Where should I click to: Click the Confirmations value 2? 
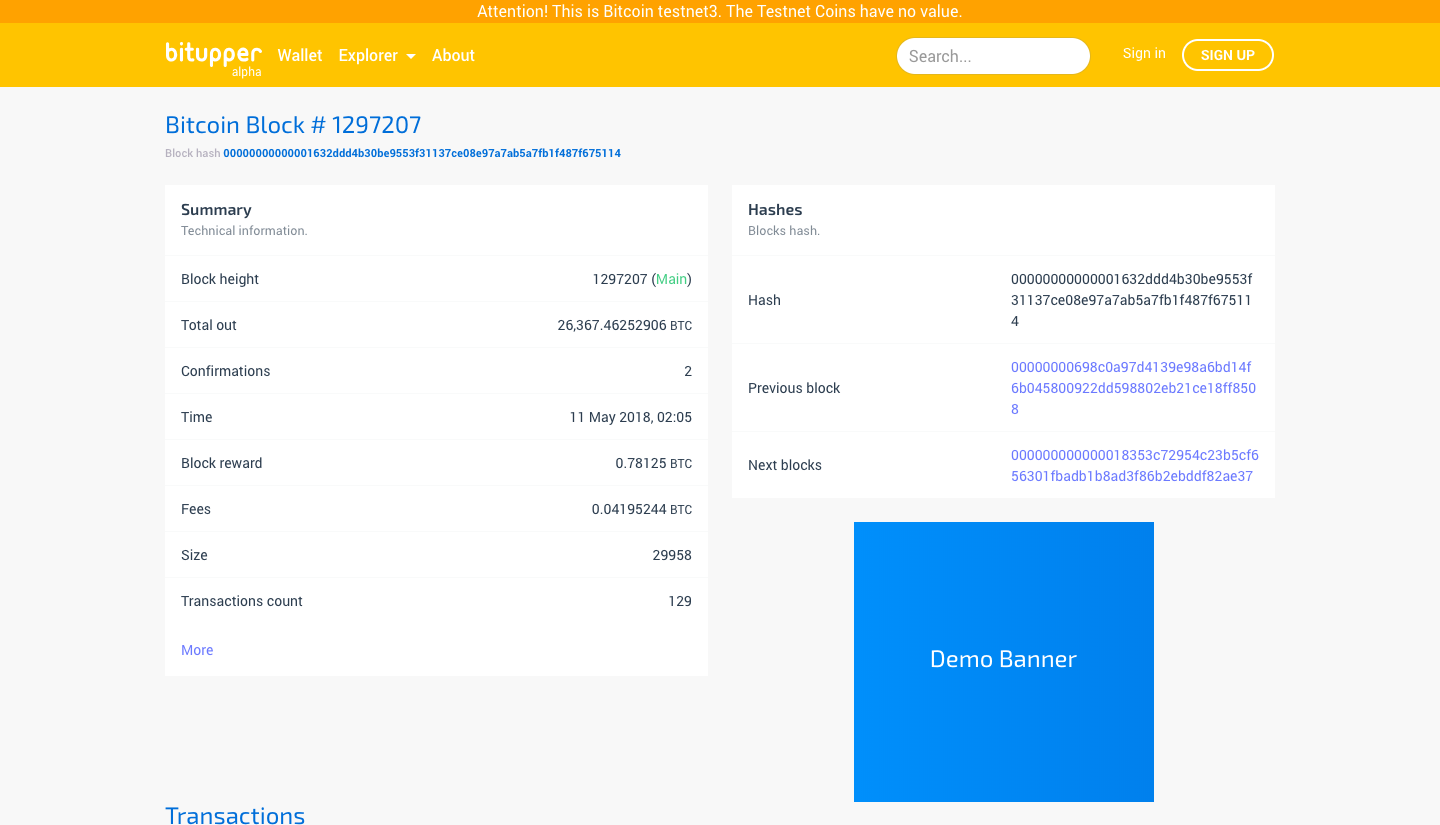click(688, 371)
